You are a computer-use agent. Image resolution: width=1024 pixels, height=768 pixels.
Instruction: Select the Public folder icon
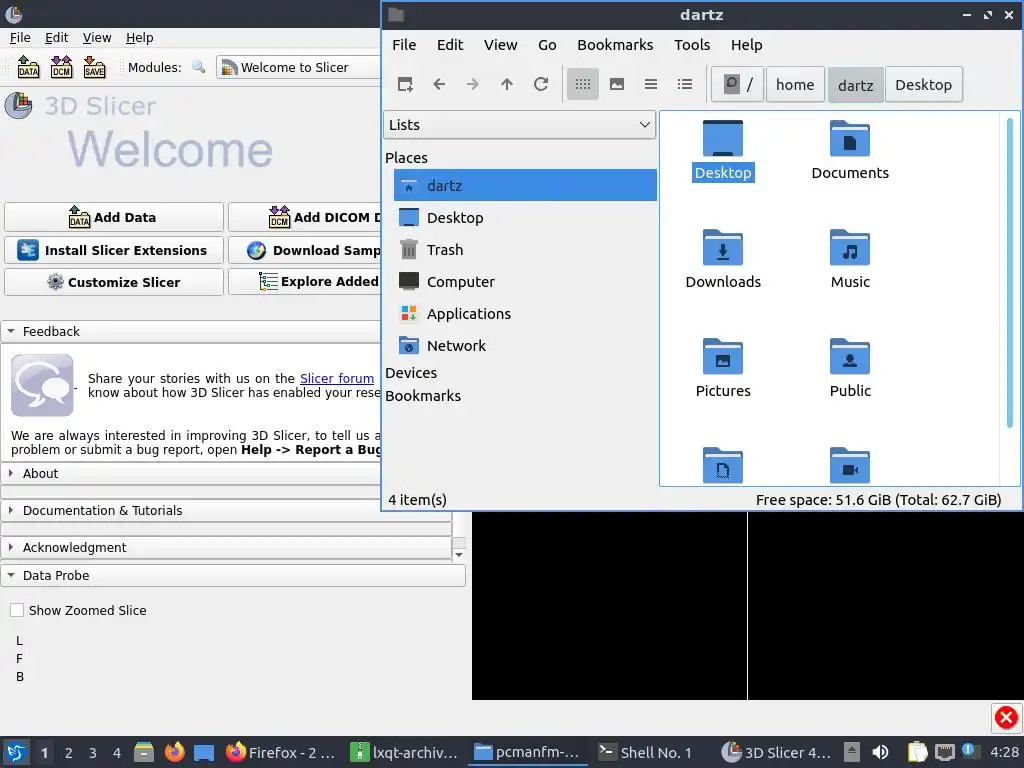coord(850,356)
